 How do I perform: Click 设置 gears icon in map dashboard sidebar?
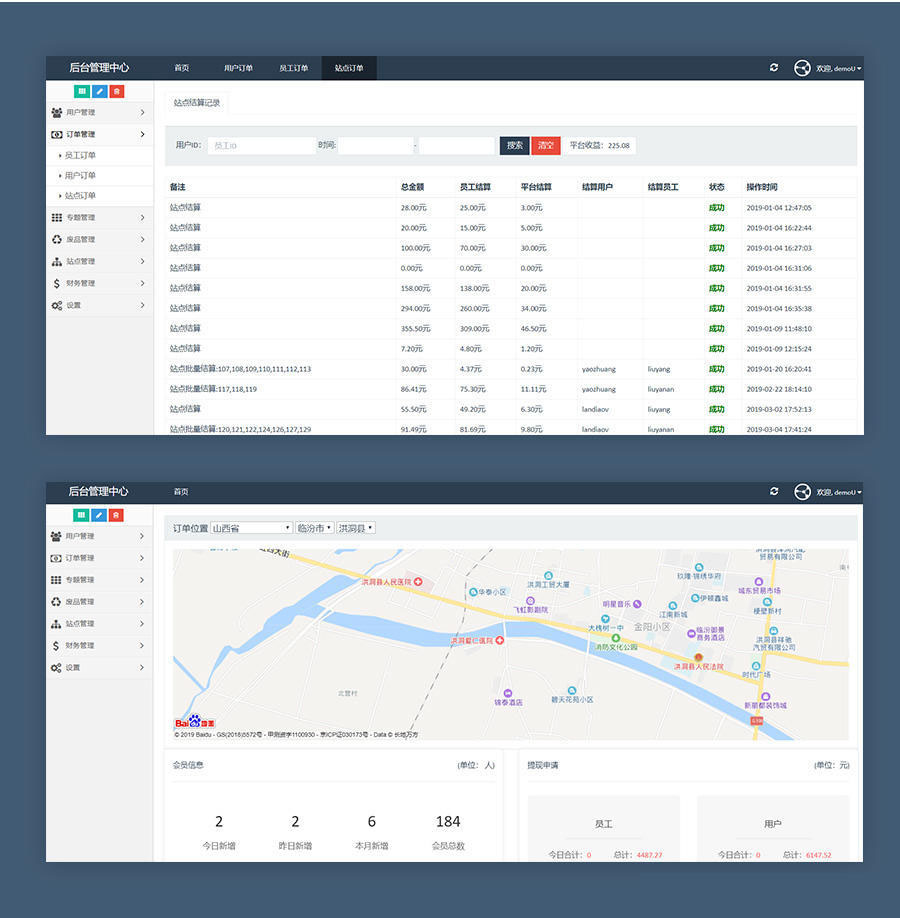pos(56,668)
